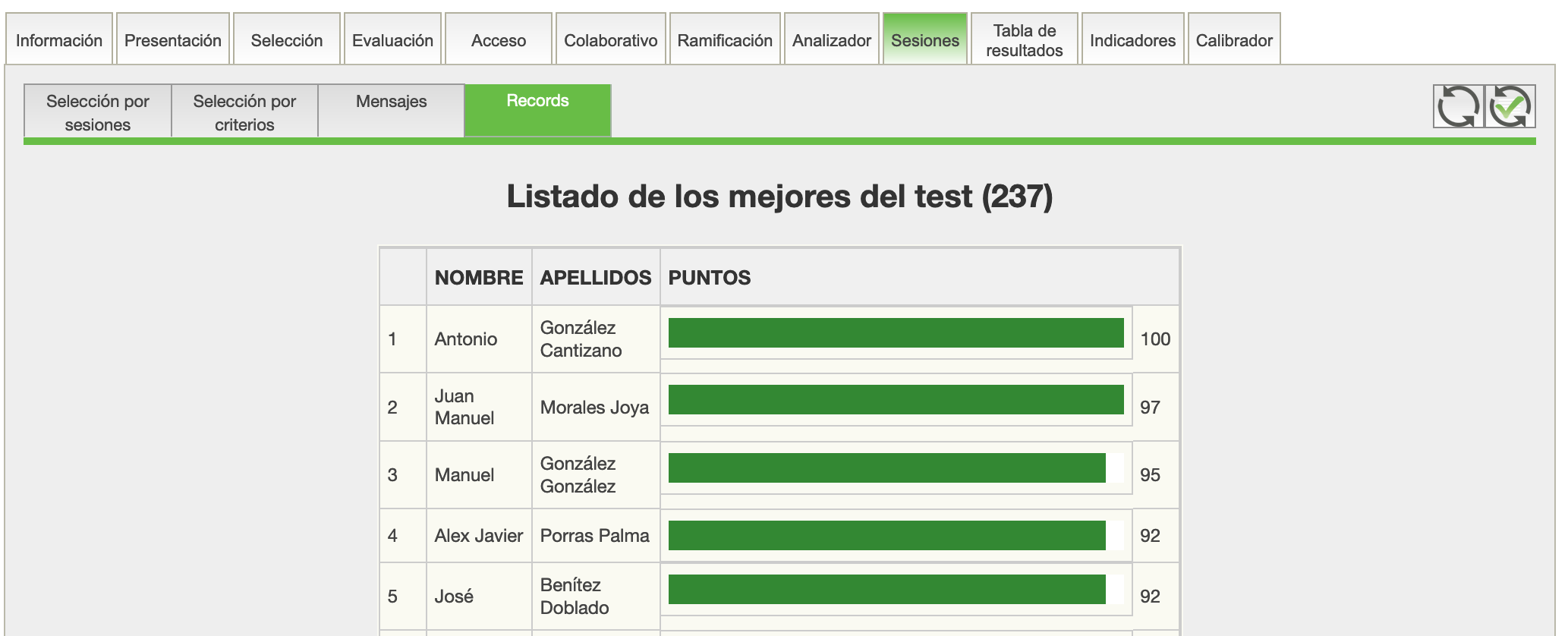Viewport: 1568px width, 636px height.
Task: Click the PUNTOS column header
Action: click(710, 278)
